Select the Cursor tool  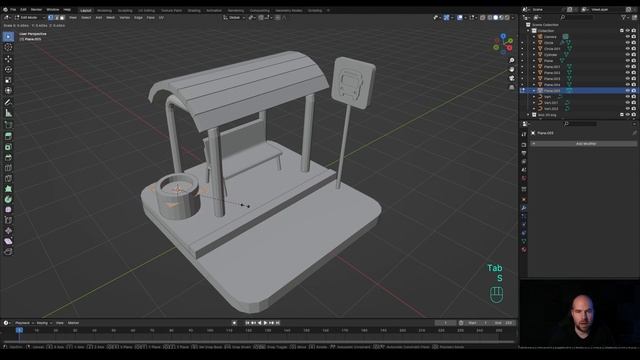pos(8,47)
